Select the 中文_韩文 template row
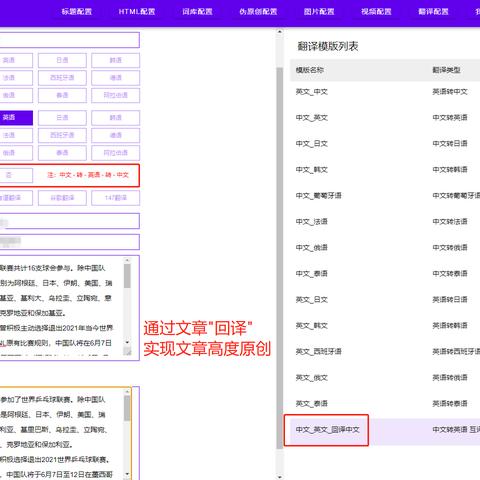 [x=385, y=170]
